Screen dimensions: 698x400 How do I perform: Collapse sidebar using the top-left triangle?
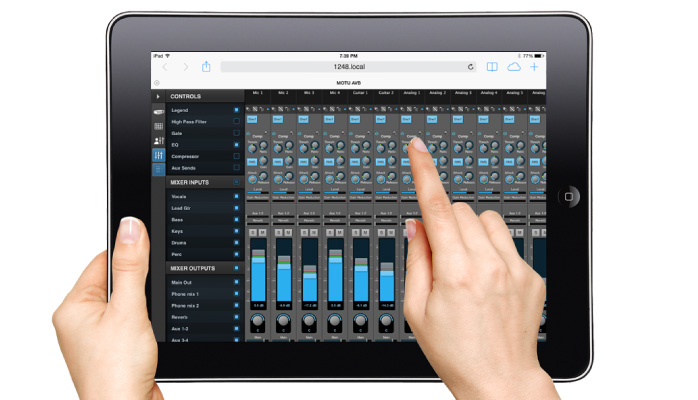[x=158, y=96]
